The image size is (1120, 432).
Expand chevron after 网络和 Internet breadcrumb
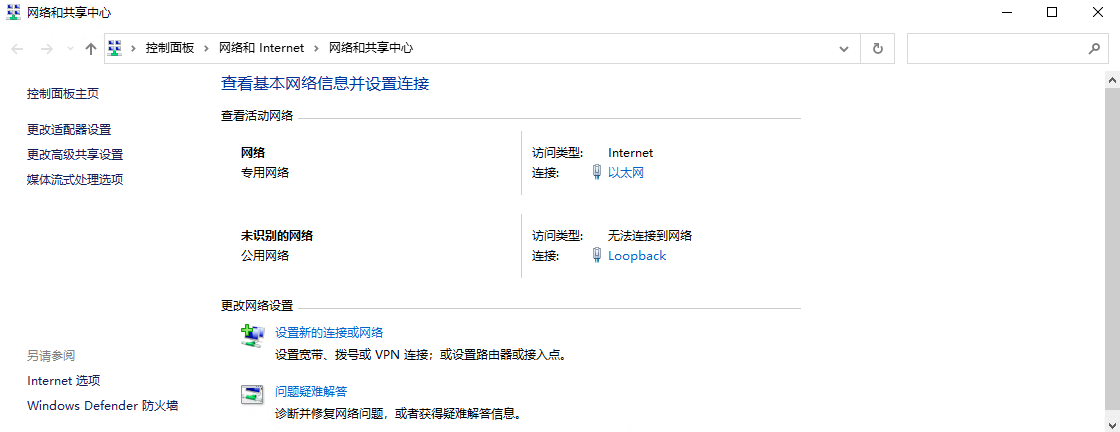(x=316, y=48)
